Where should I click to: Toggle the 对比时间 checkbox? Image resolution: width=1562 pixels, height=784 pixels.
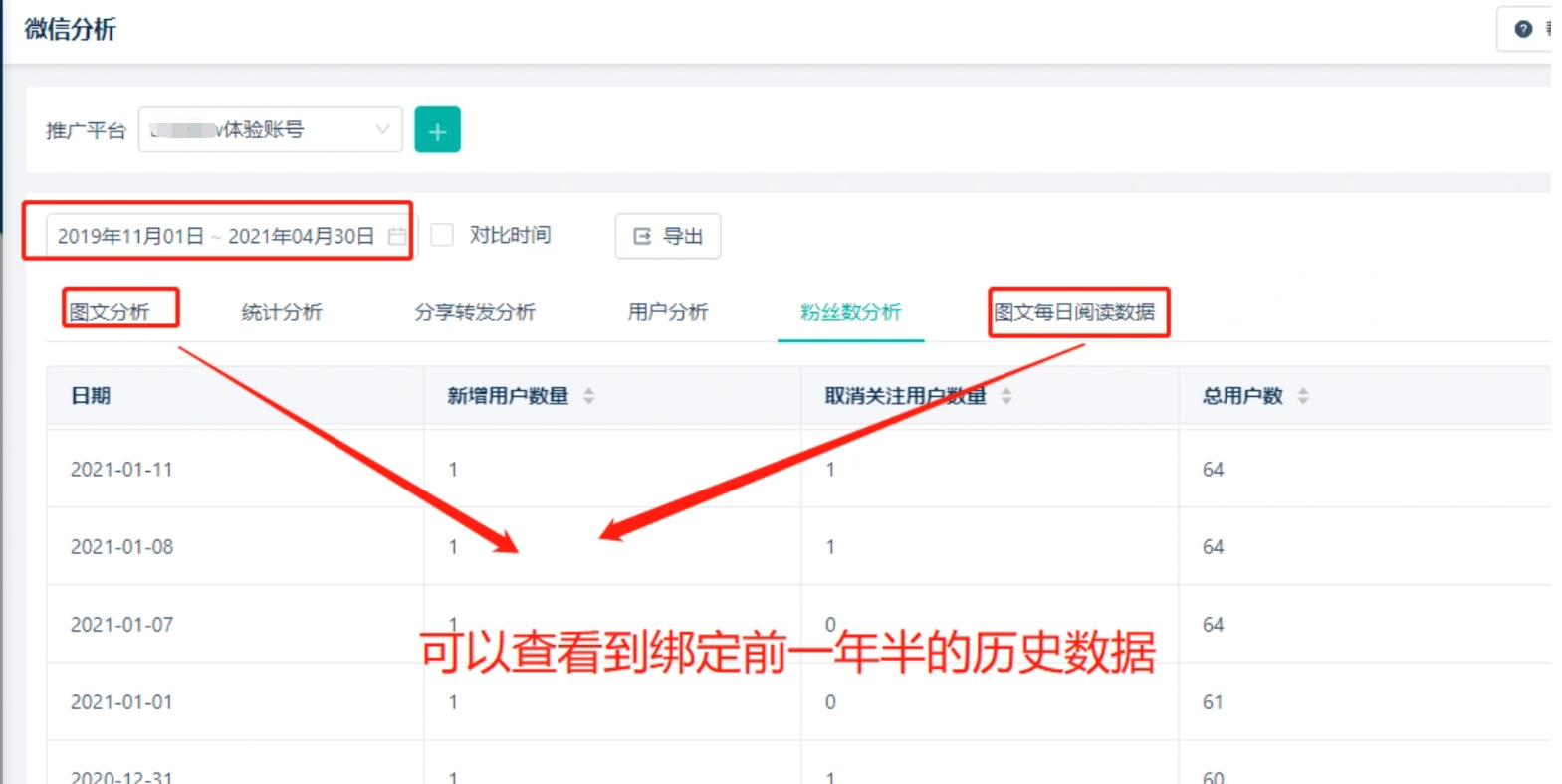coord(442,235)
